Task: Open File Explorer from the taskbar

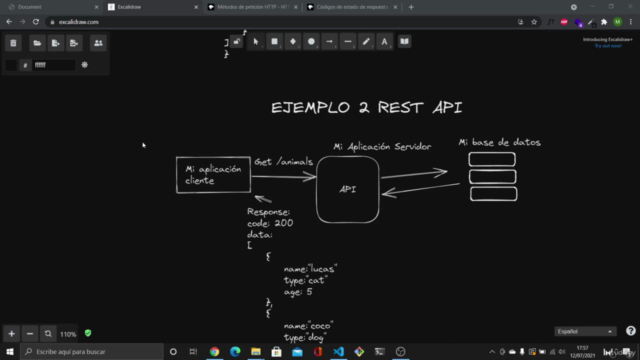Action: coord(256,351)
